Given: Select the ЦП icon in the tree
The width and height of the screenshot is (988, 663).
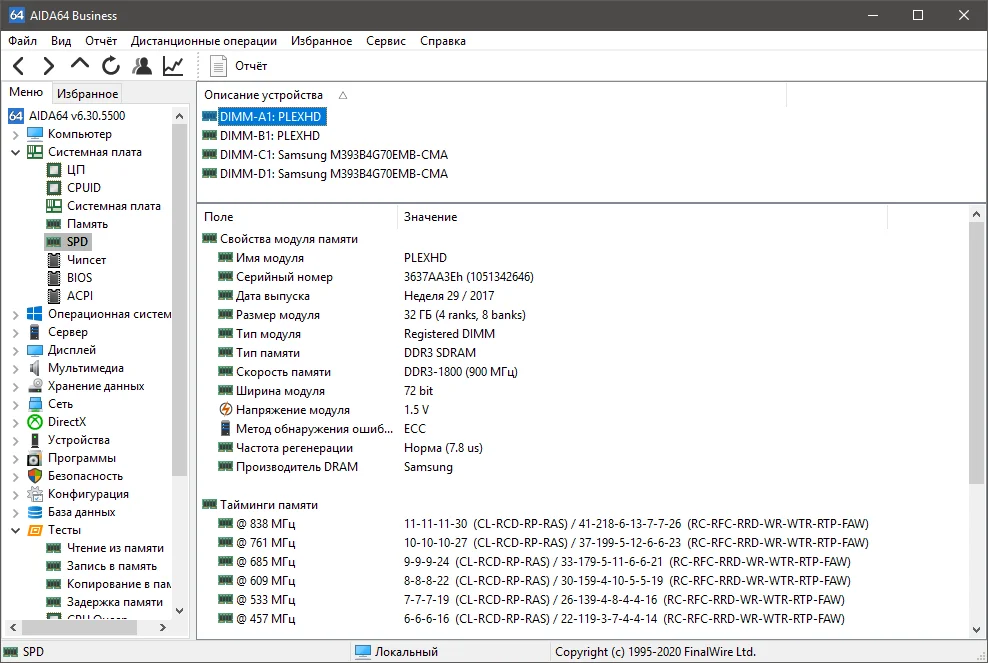Looking at the screenshot, I should pos(54,170).
